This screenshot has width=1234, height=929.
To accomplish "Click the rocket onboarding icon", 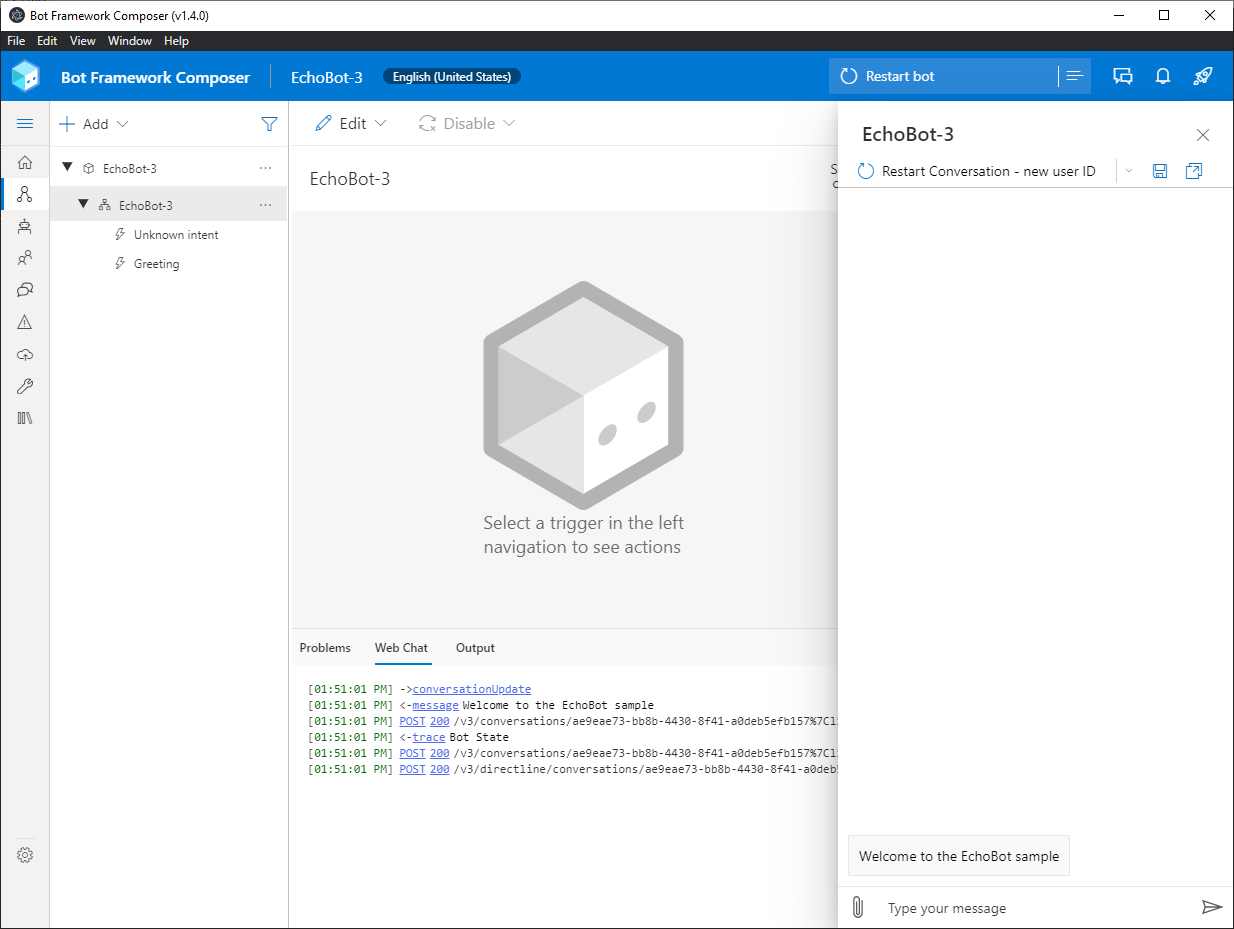I will pos(1203,76).
